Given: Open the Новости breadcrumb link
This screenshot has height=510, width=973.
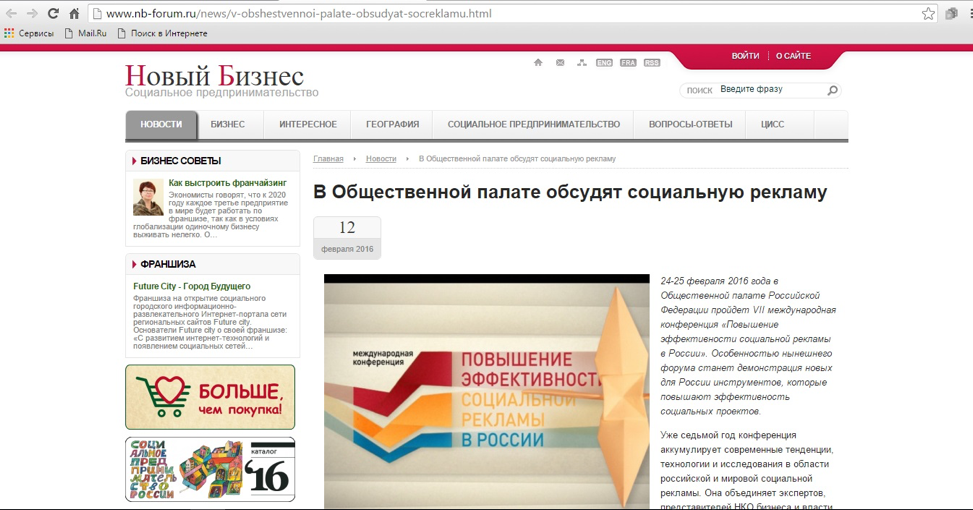Looking at the screenshot, I should tap(381, 159).
